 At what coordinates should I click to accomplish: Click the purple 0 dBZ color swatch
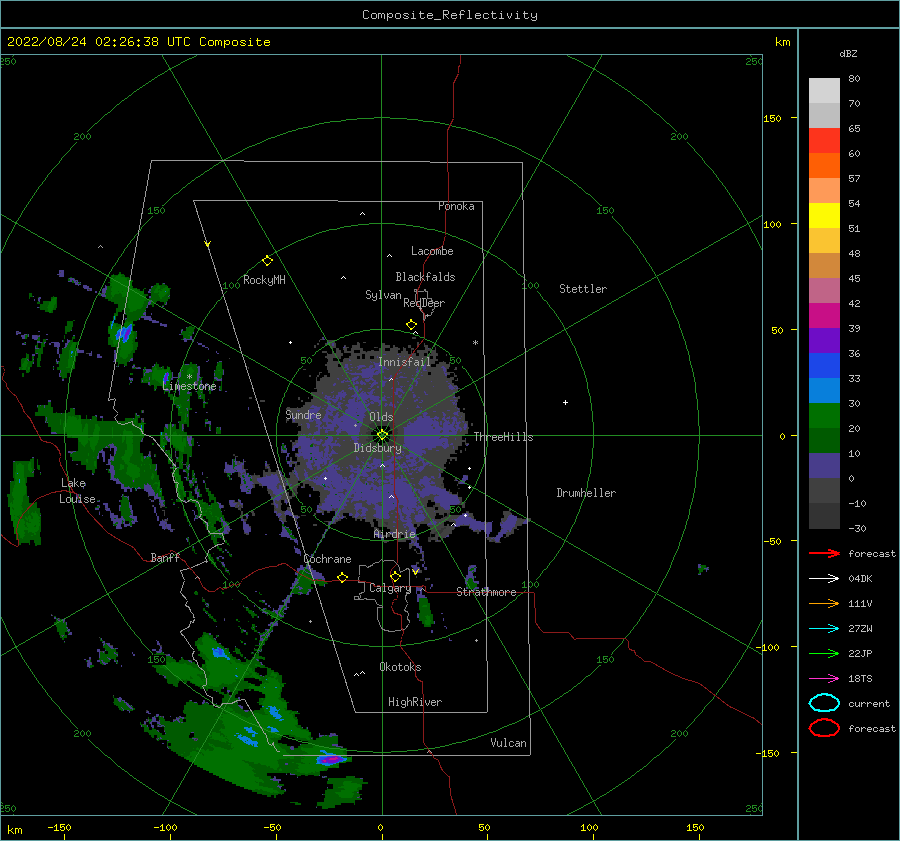pyautogui.click(x=824, y=465)
